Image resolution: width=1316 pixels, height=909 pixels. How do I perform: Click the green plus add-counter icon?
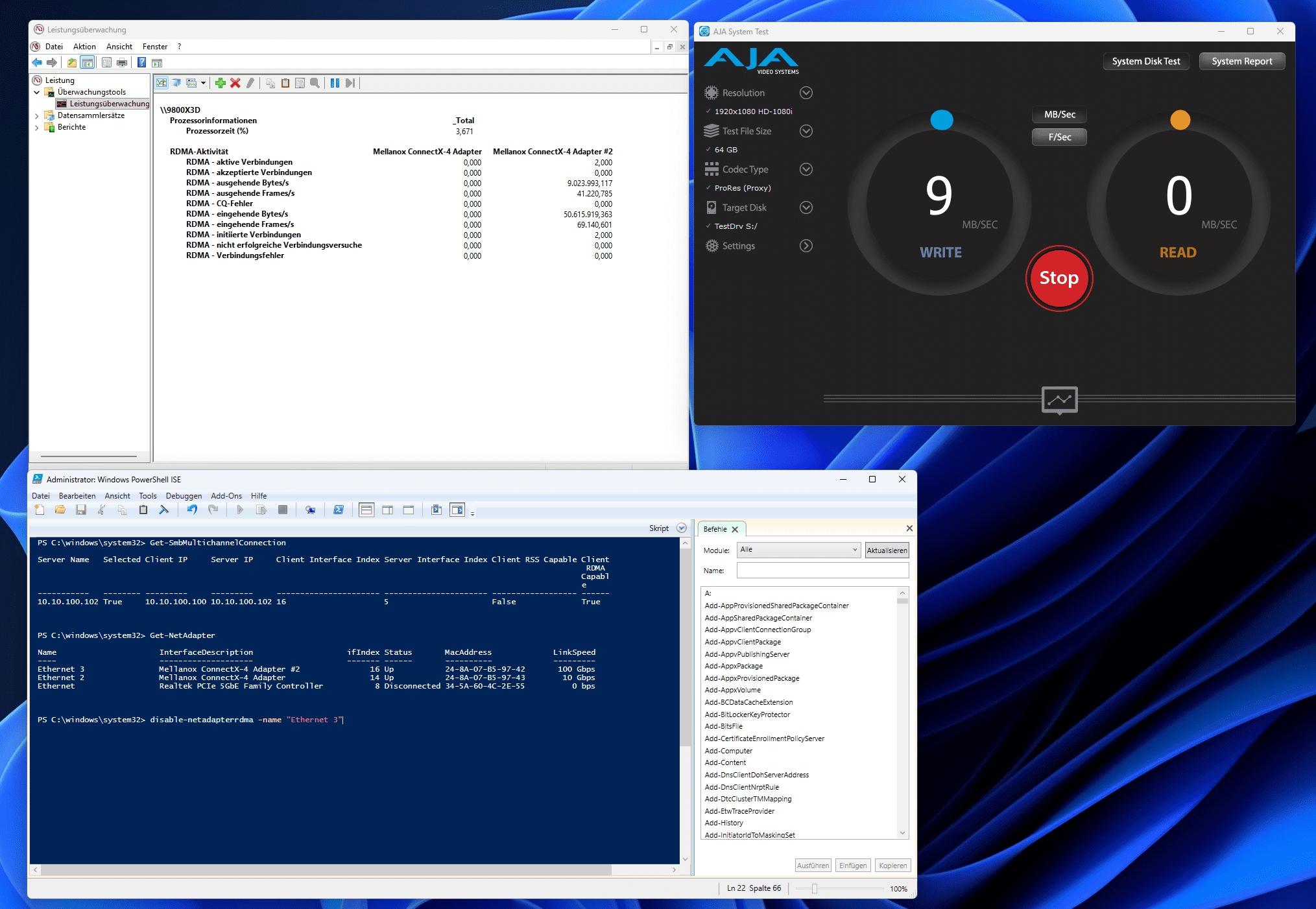(x=221, y=83)
